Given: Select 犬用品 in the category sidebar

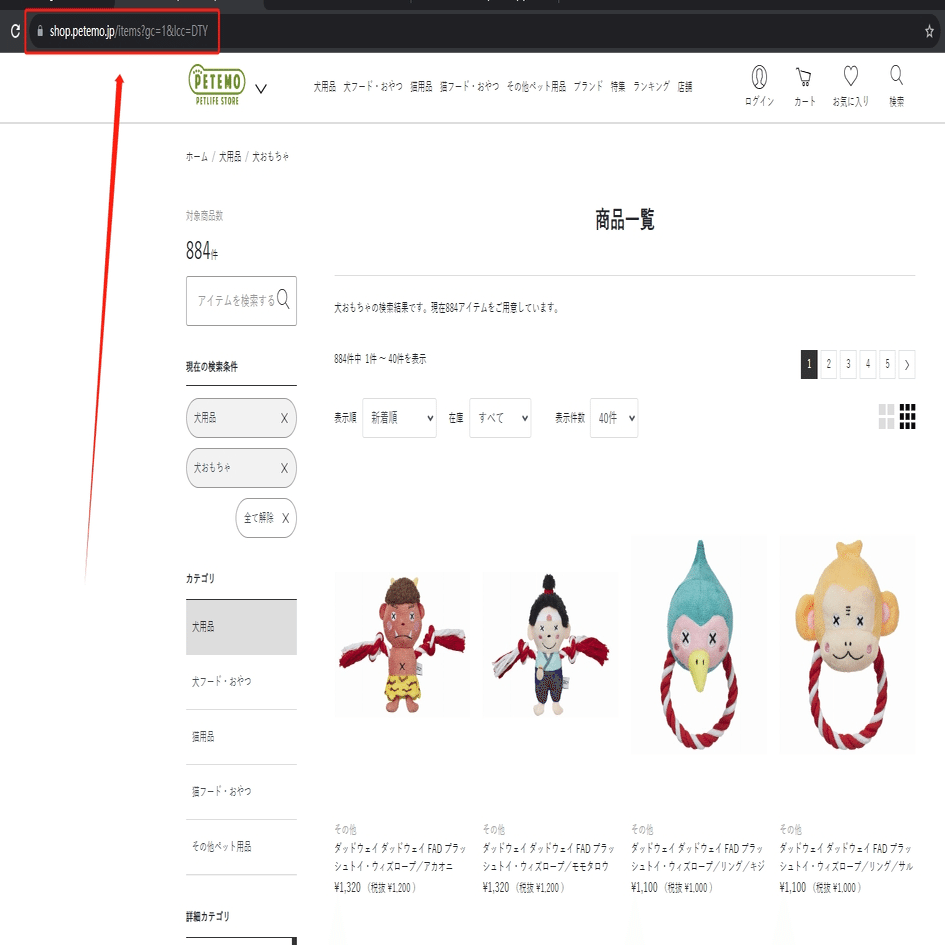Looking at the screenshot, I should tap(241, 627).
